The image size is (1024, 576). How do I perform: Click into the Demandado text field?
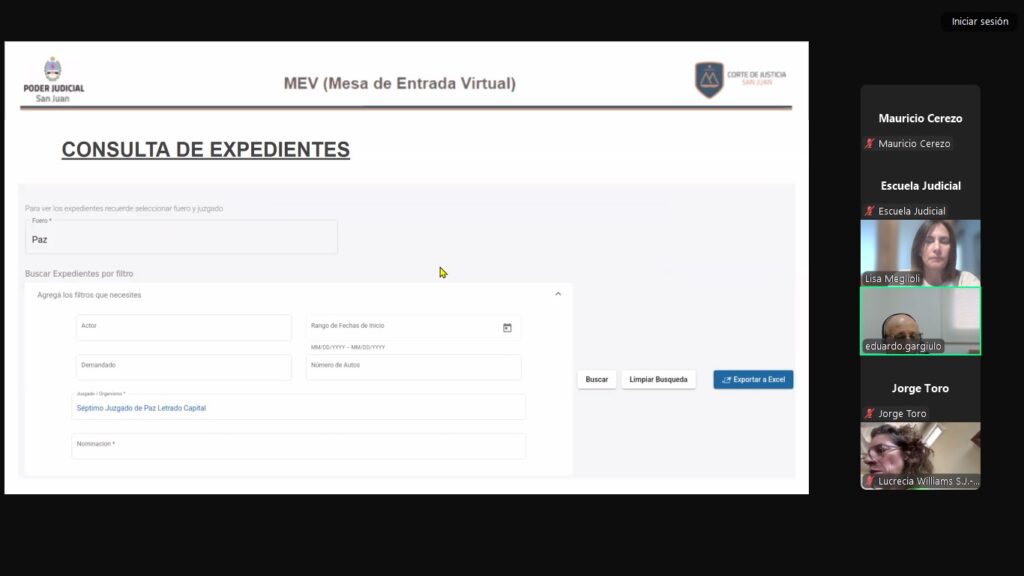coord(183,367)
